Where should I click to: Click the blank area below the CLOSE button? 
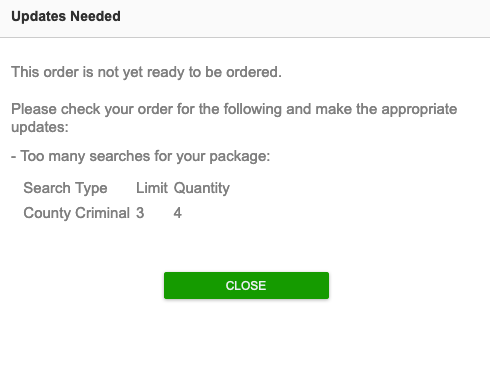pyautogui.click(x=246, y=337)
